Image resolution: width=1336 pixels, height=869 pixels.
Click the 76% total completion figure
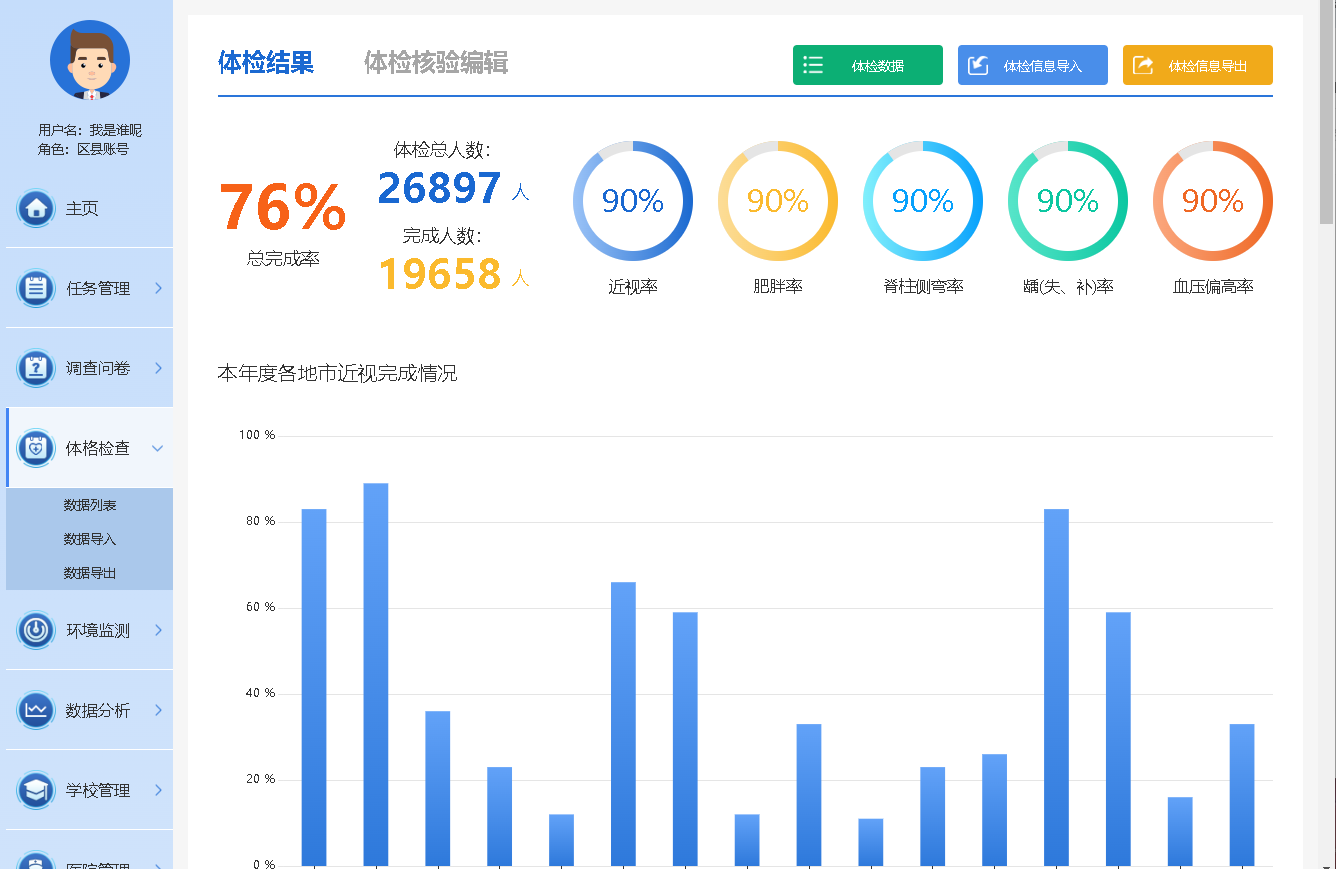(x=283, y=207)
